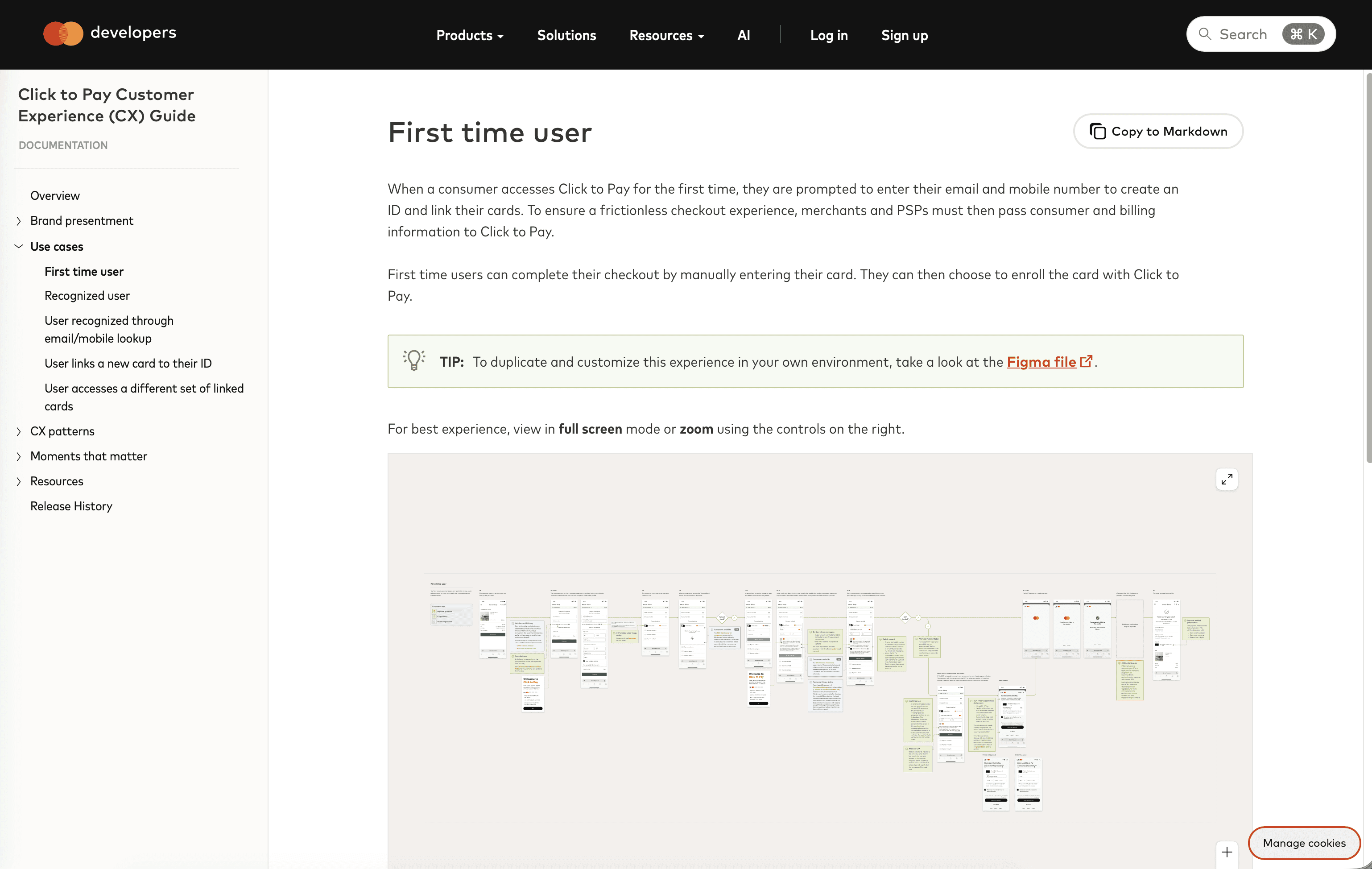Screen dimensions: 1372x869
Task: Open the Solutions menu item
Action: pos(566,35)
